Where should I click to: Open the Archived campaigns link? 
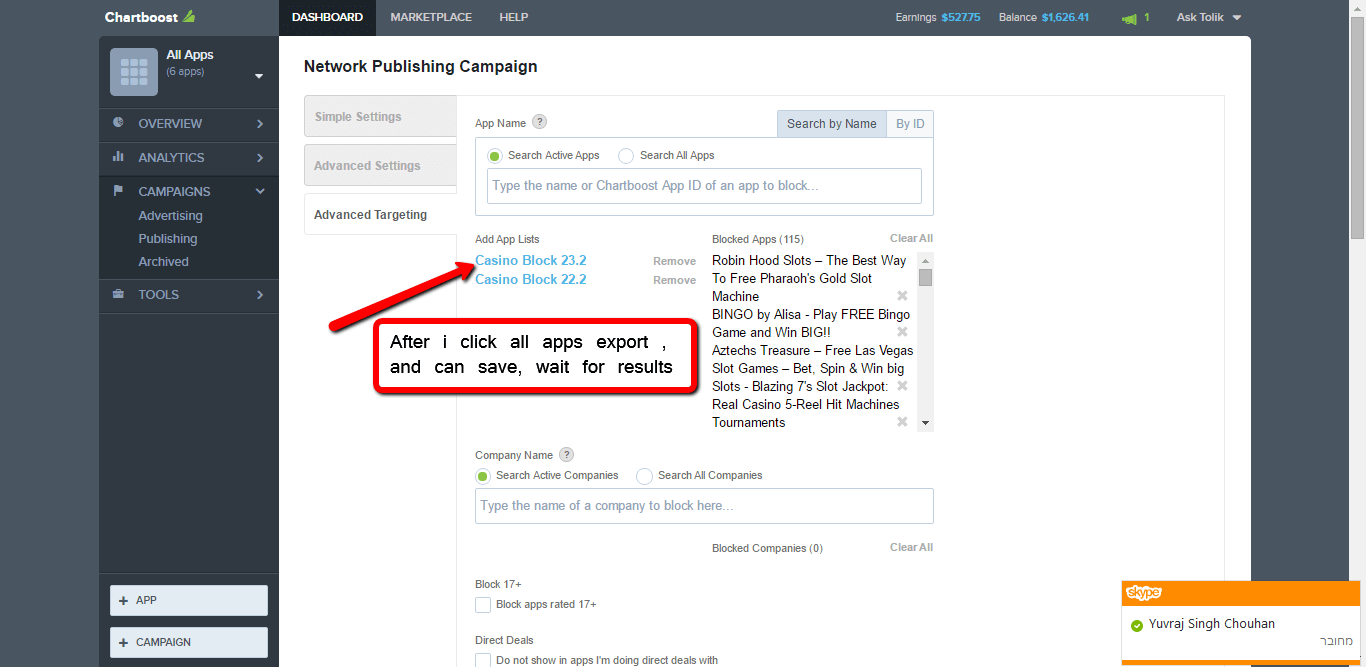click(163, 262)
